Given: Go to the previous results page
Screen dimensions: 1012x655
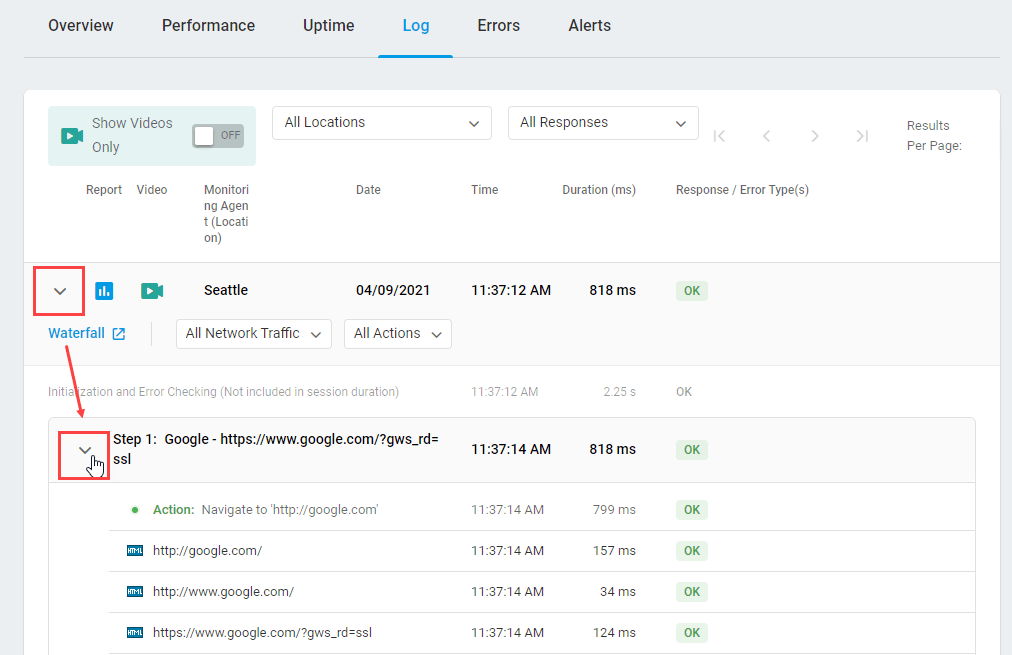Looking at the screenshot, I should tap(767, 136).
